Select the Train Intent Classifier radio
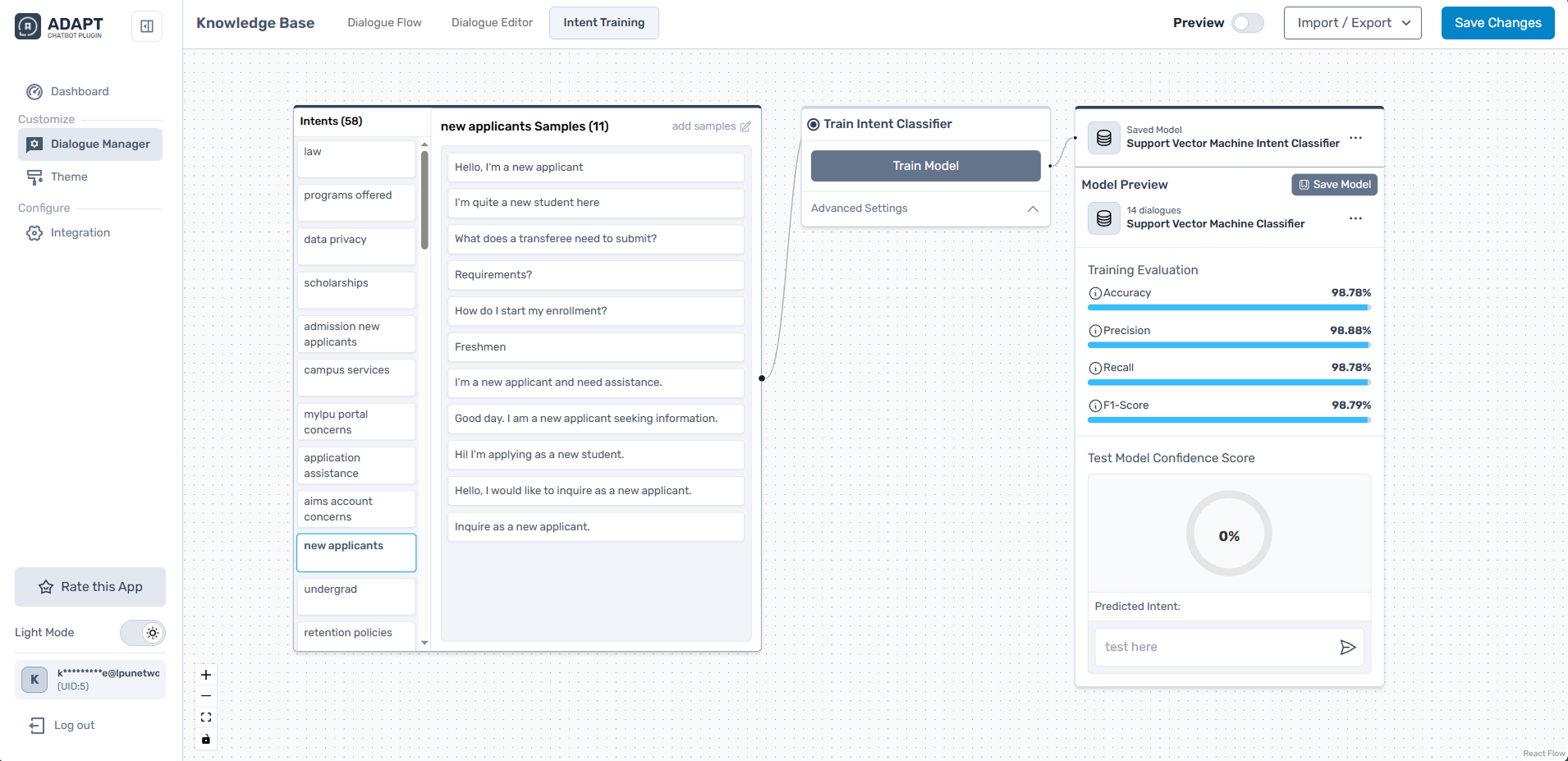This screenshot has width=1568, height=761. pyautogui.click(x=814, y=125)
